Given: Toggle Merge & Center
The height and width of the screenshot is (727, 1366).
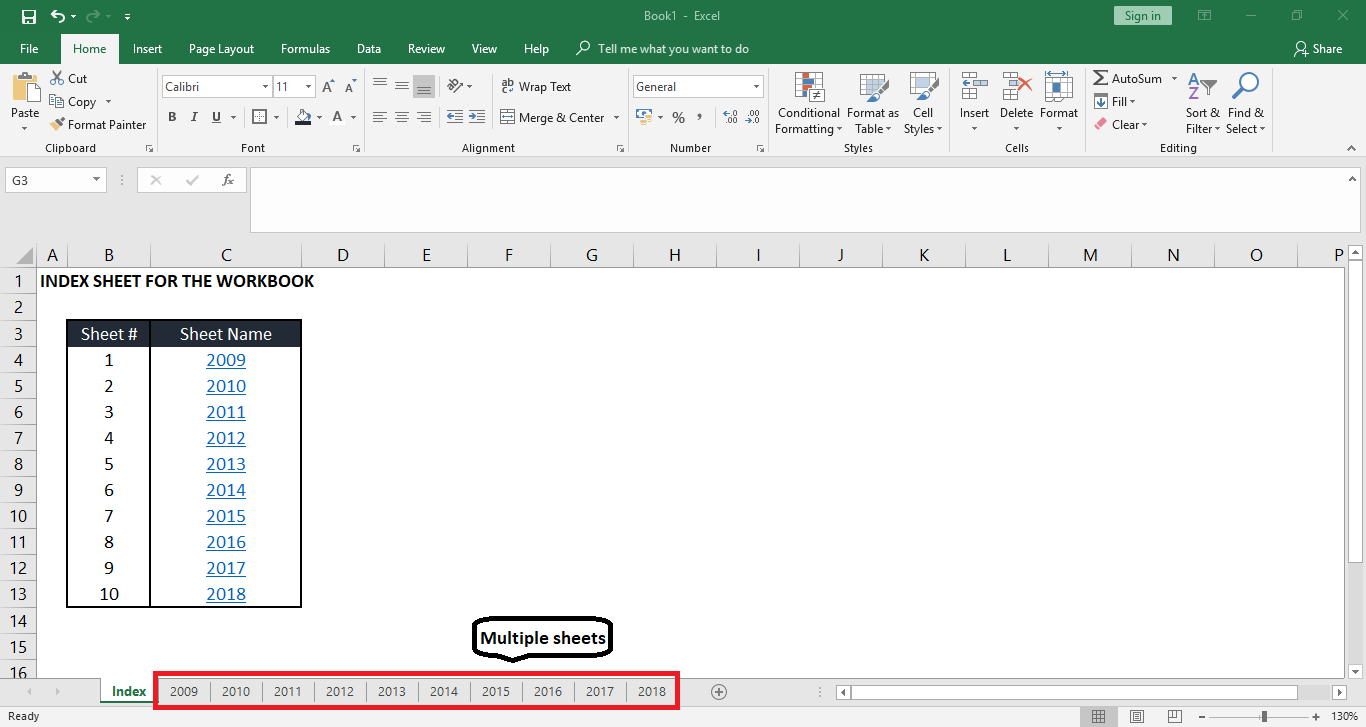Looking at the screenshot, I should (553, 117).
